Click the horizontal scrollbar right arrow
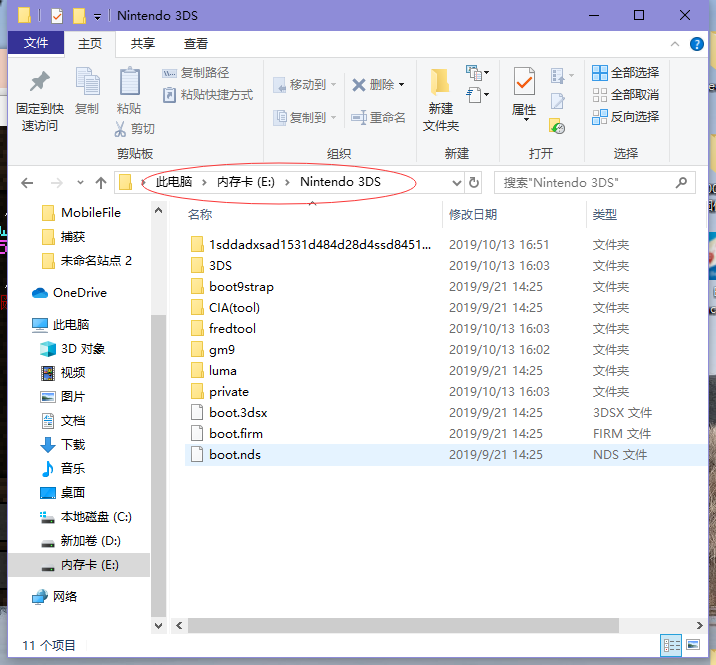 coord(700,625)
